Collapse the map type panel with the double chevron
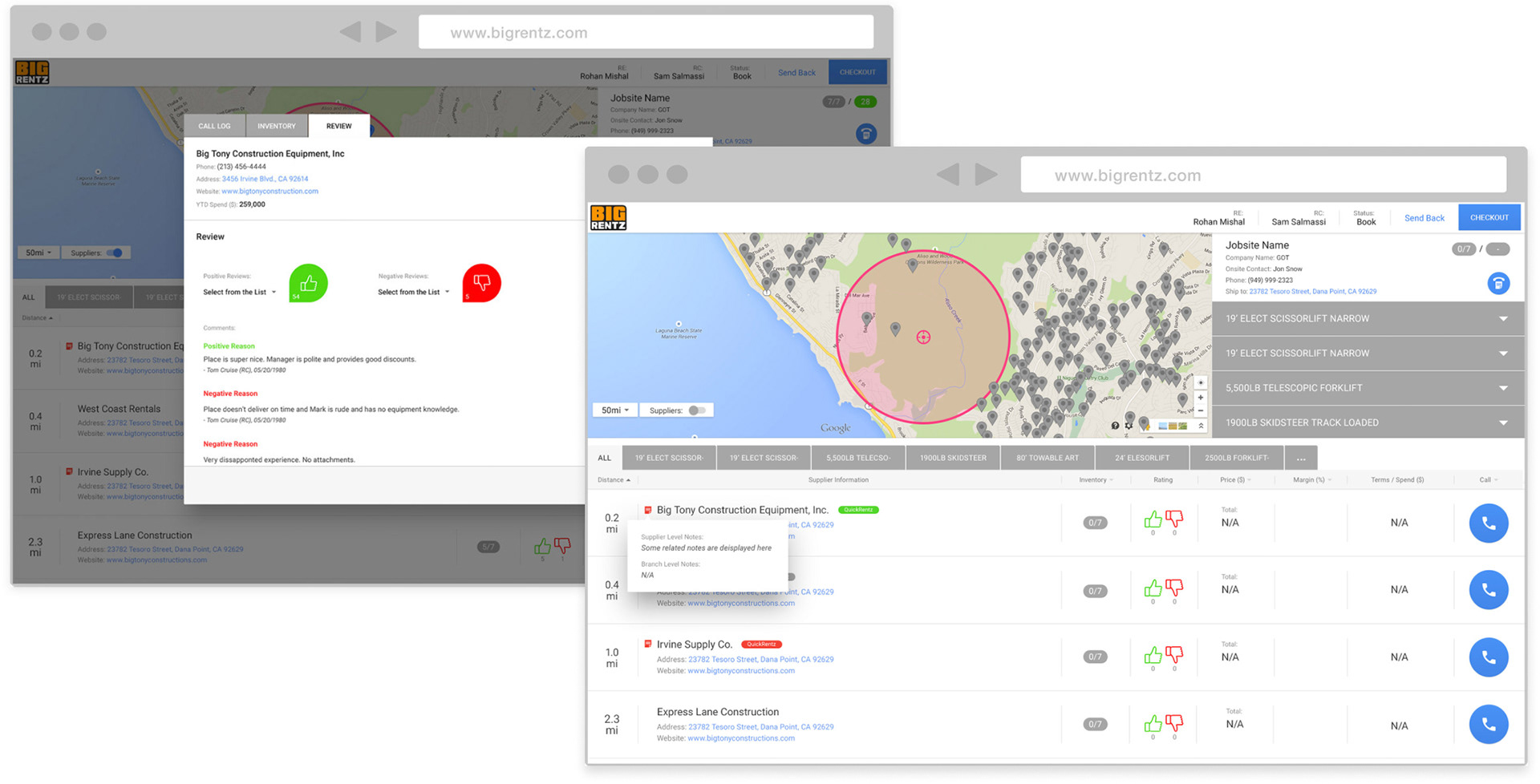Viewport: 1540px width, 784px height. (1201, 426)
